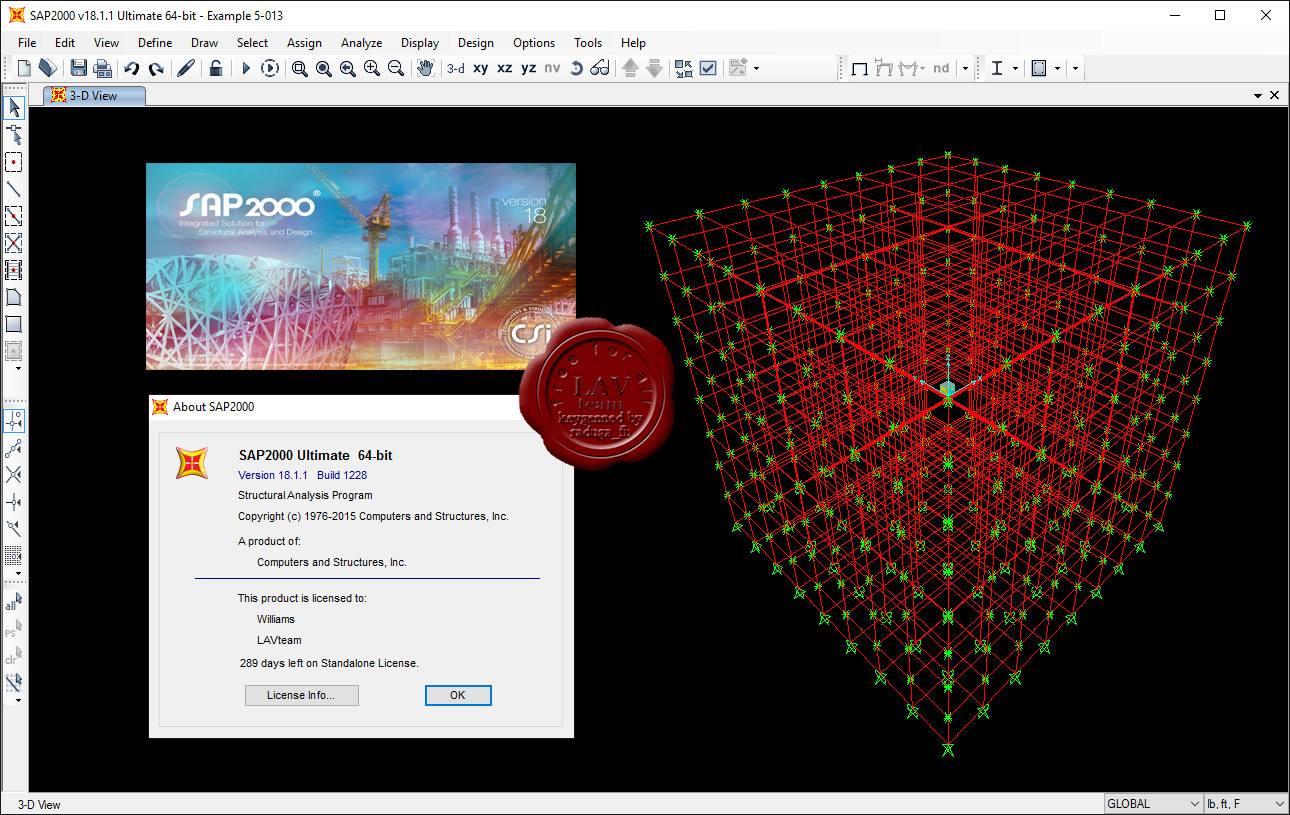Screen dimensions: 1290x815
Task: Open a model file via the Open icon
Action: pyautogui.click(x=48, y=68)
